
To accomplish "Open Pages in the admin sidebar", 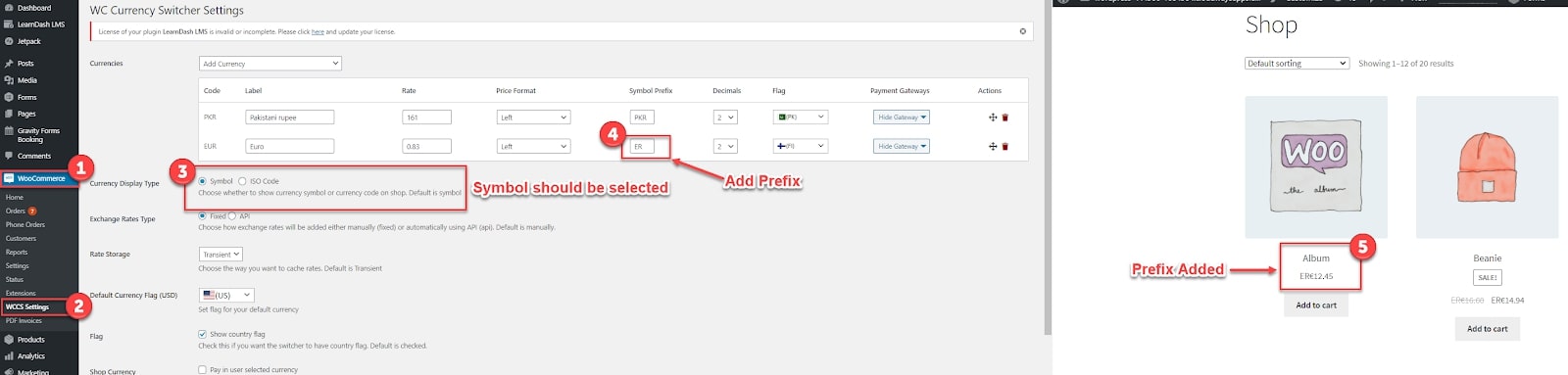I will point(25,114).
